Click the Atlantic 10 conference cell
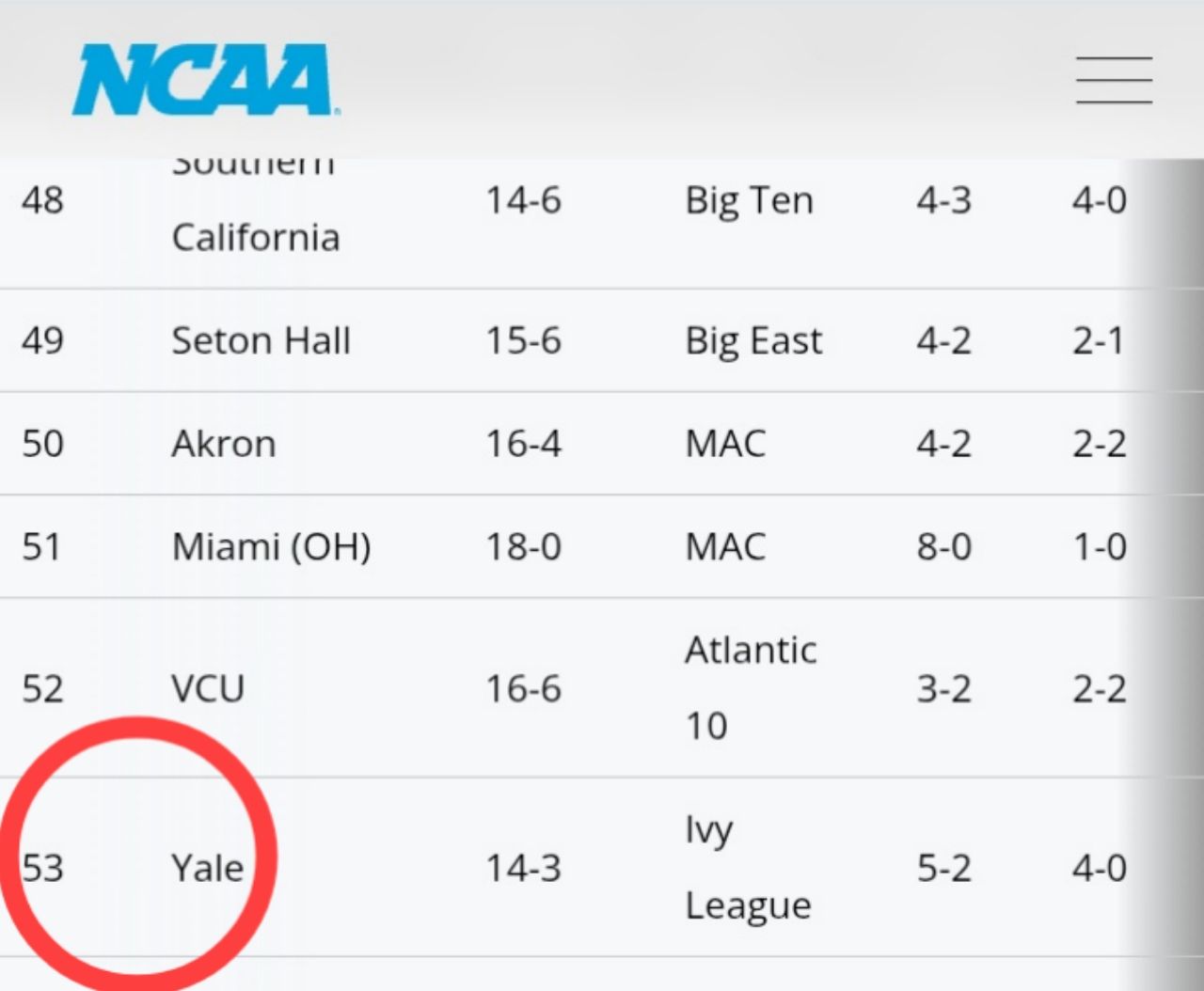The height and width of the screenshot is (991, 1204). point(750,687)
